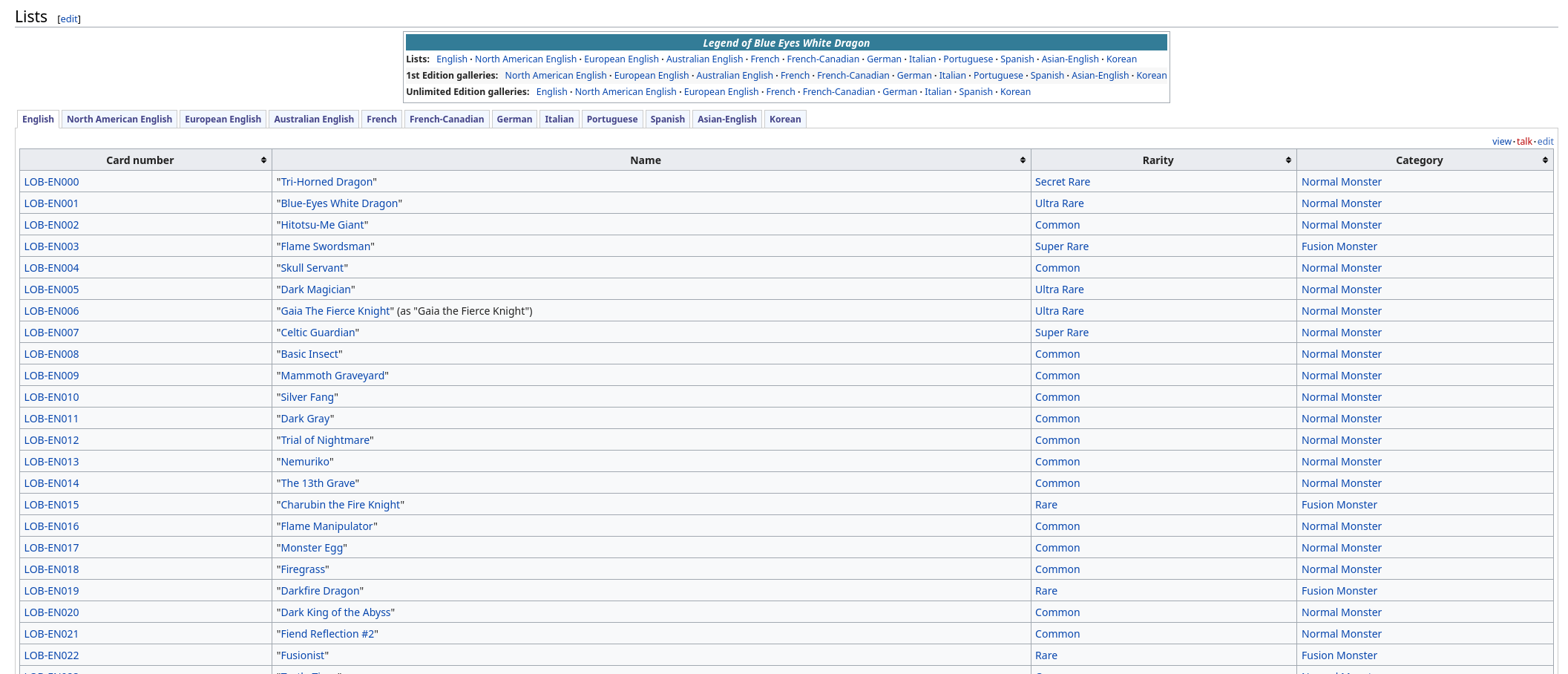Open the Blue-Eyes White Dragon card page
Screen dimensions: 1568x674
340,203
